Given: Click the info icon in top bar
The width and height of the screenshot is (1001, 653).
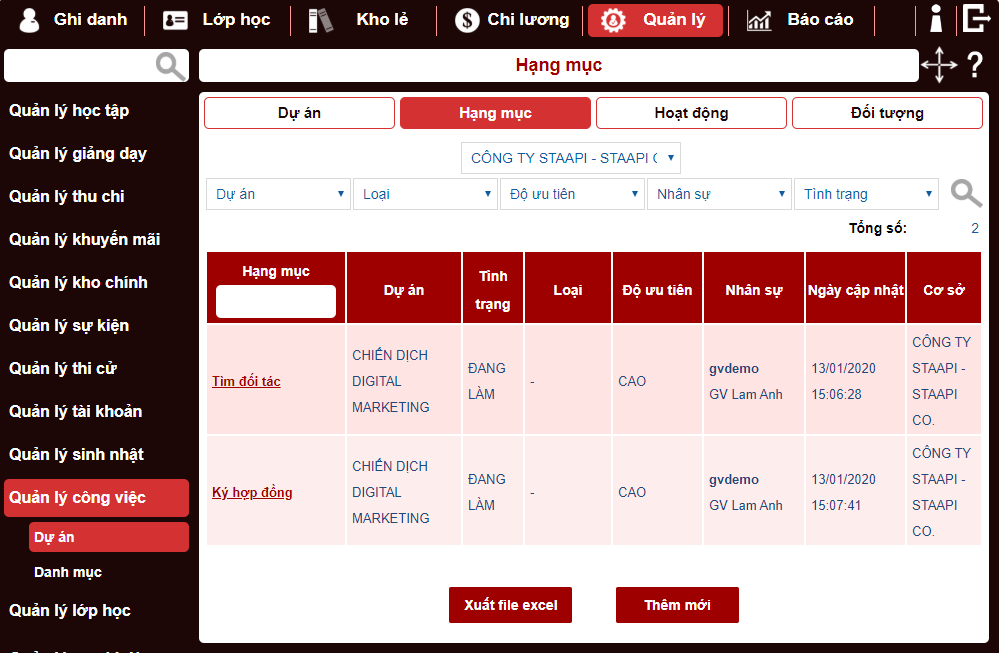Looking at the screenshot, I should coord(936,19).
